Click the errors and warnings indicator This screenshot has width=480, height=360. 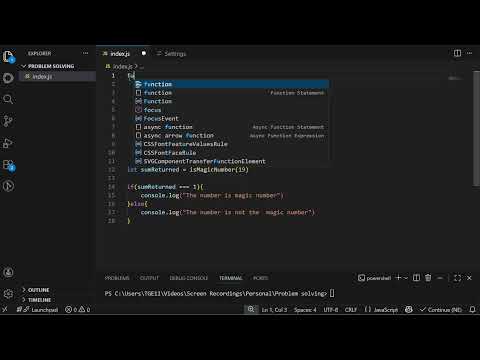pyautogui.click(x=77, y=309)
